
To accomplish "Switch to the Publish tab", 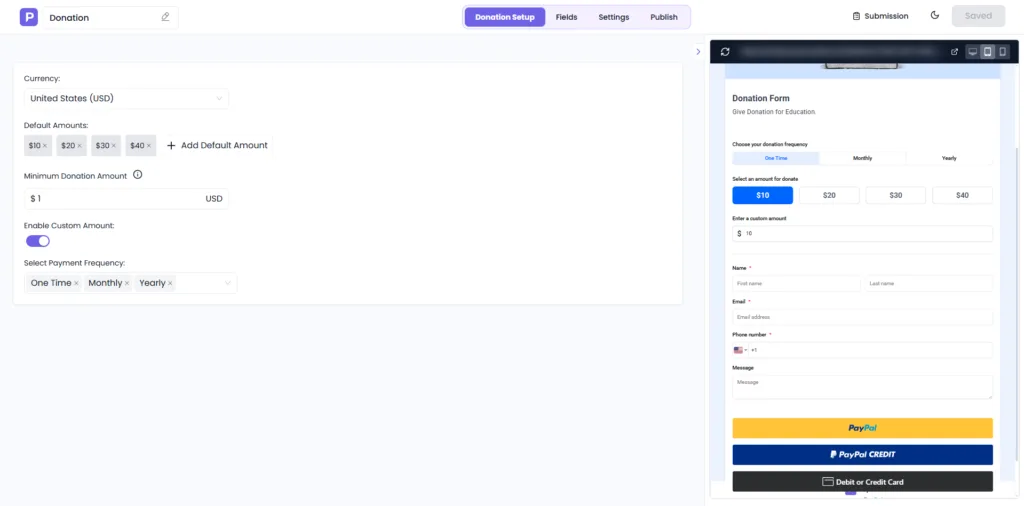I will [664, 17].
